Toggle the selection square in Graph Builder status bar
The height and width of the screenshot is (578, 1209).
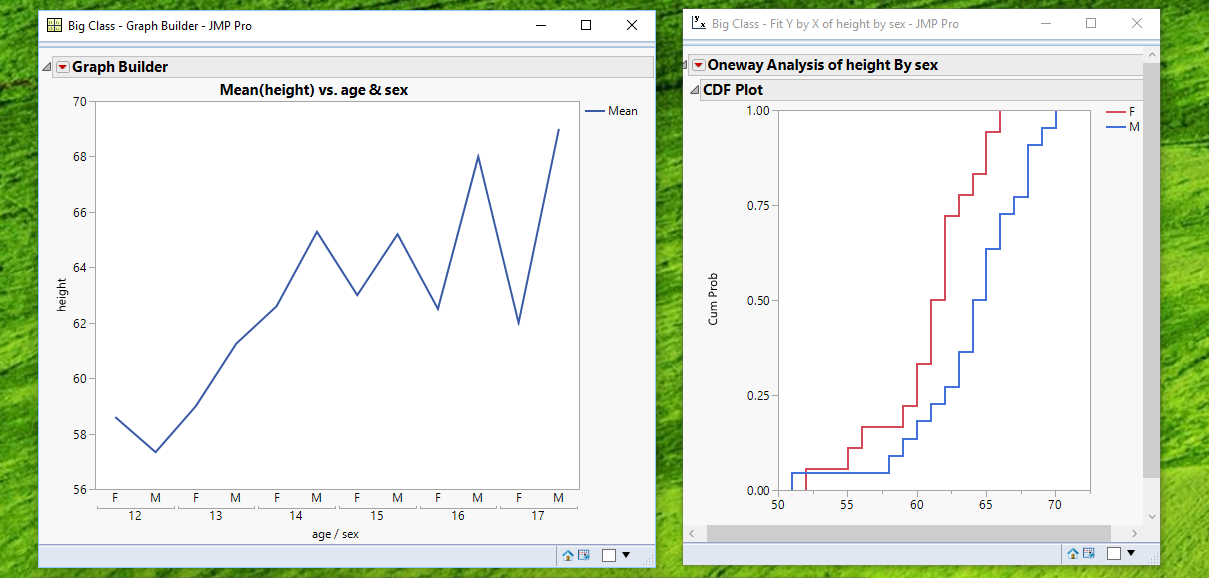pyautogui.click(x=610, y=554)
